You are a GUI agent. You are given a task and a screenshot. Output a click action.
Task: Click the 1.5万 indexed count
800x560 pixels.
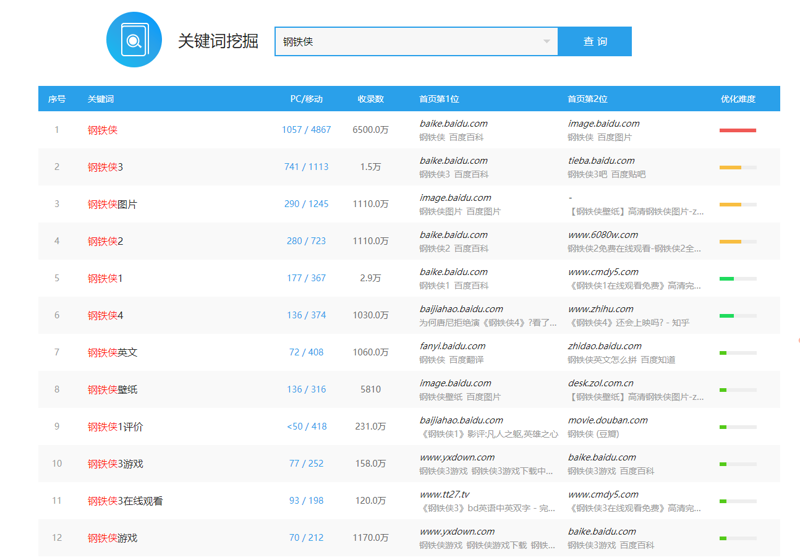tap(370, 167)
